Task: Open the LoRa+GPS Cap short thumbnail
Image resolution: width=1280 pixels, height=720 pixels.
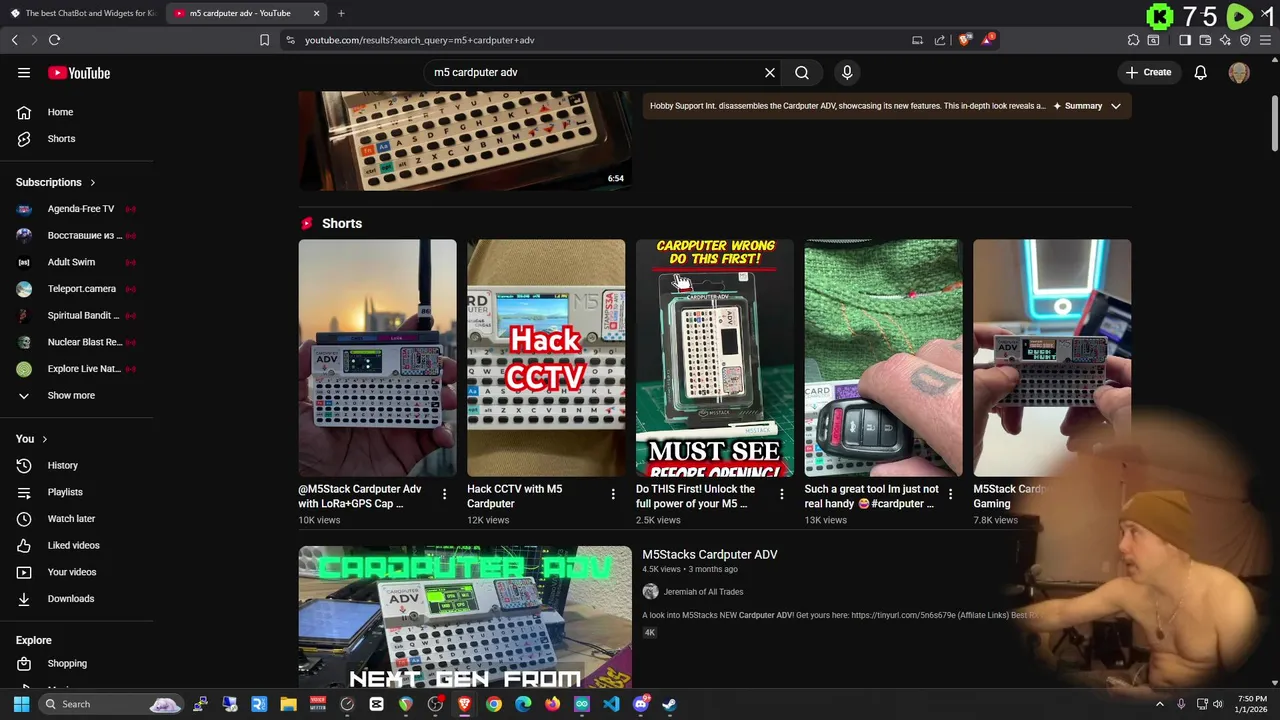Action: [x=377, y=358]
